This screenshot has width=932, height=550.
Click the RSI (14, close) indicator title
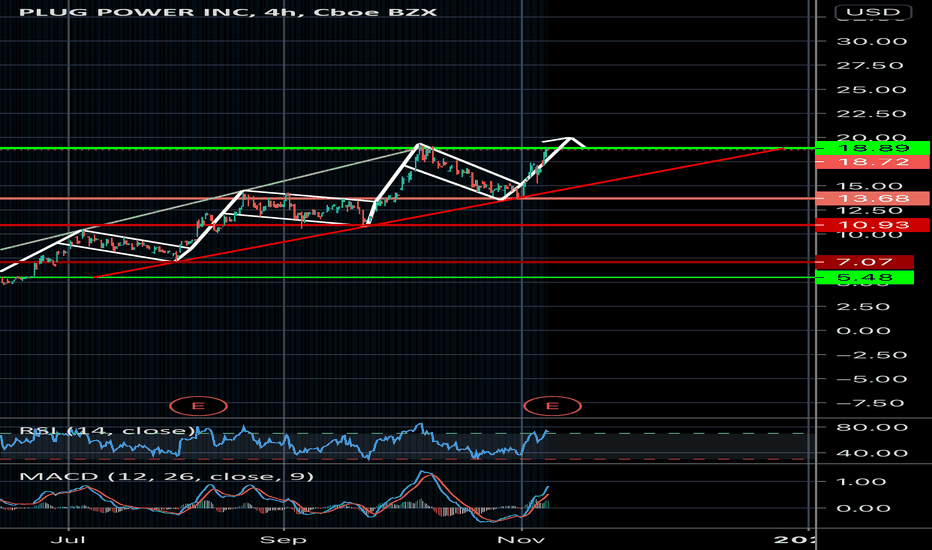pos(108,430)
